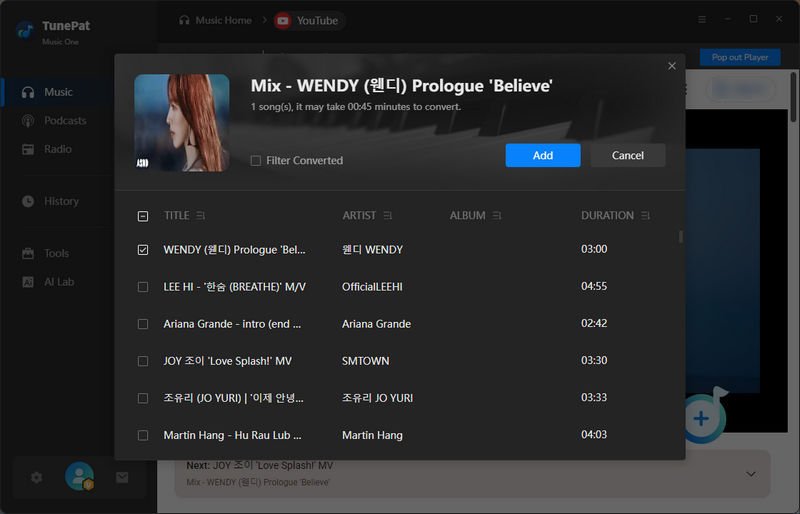The image size is (800, 514).
Task: Open the hamburger menu in title bar
Action: (x=702, y=19)
